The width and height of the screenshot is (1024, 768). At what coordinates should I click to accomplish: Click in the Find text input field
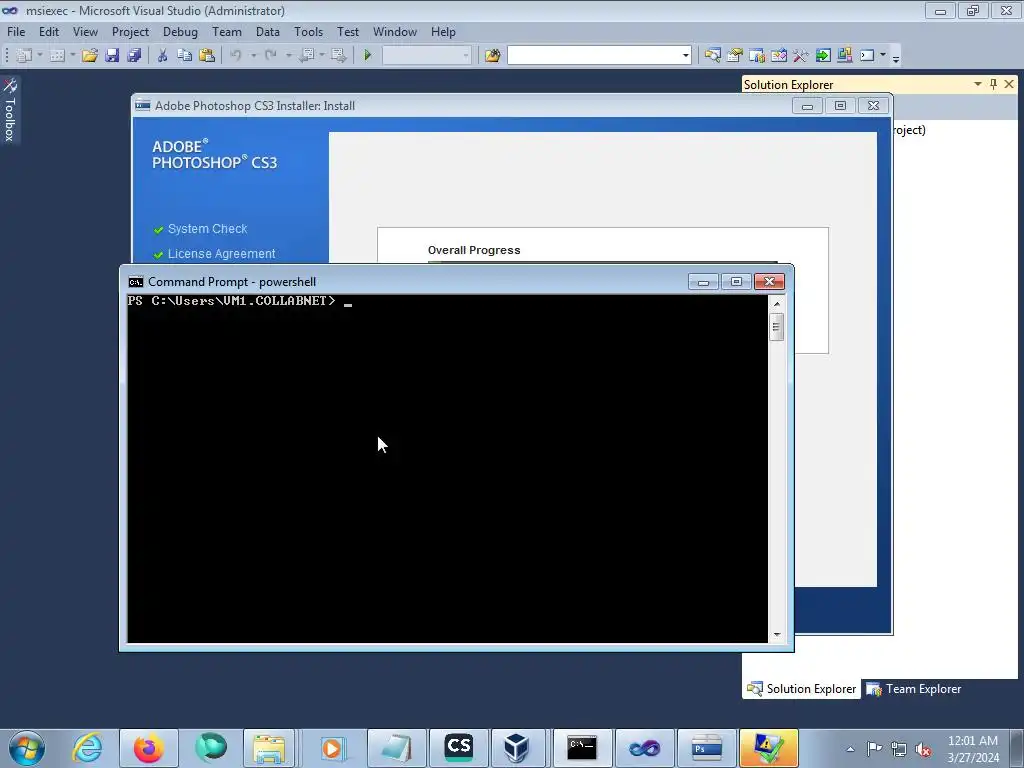[x=594, y=56]
